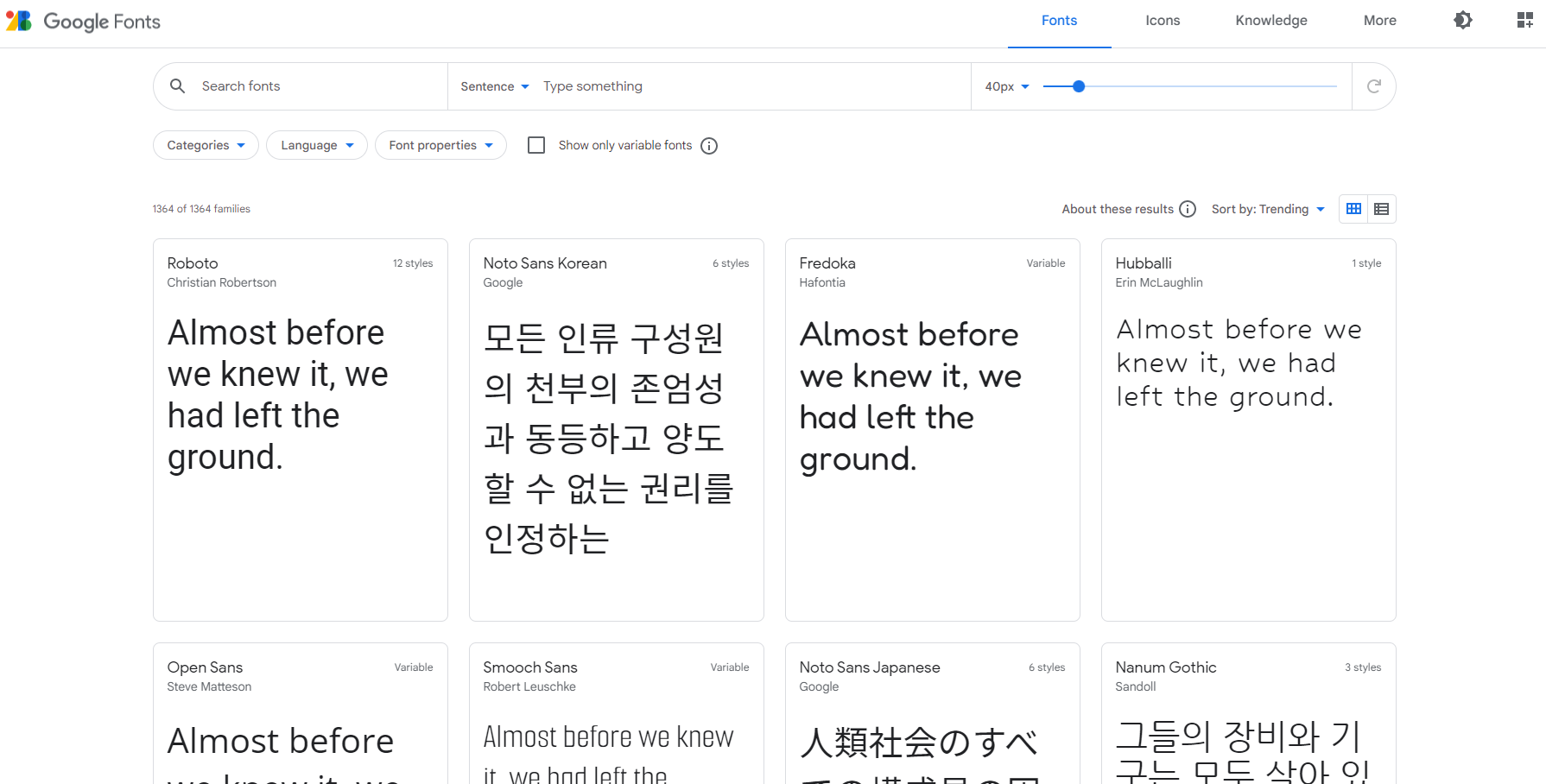Click the Variable label on Fredoka card

coord(1046,263)
